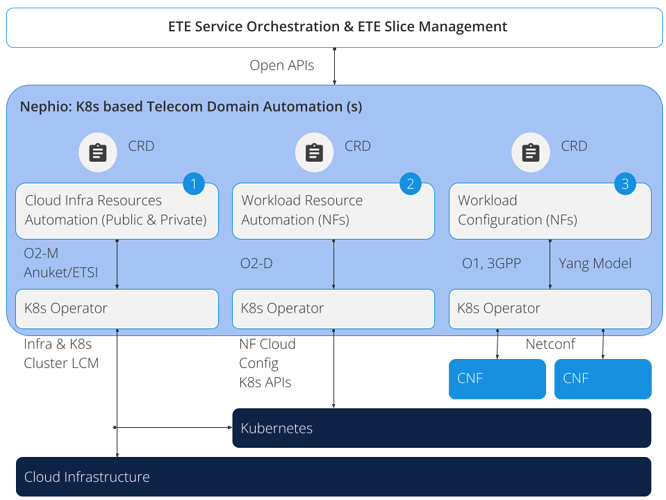Click the first CNF block on the left
The image size is (666, 500).
(497, 379)
